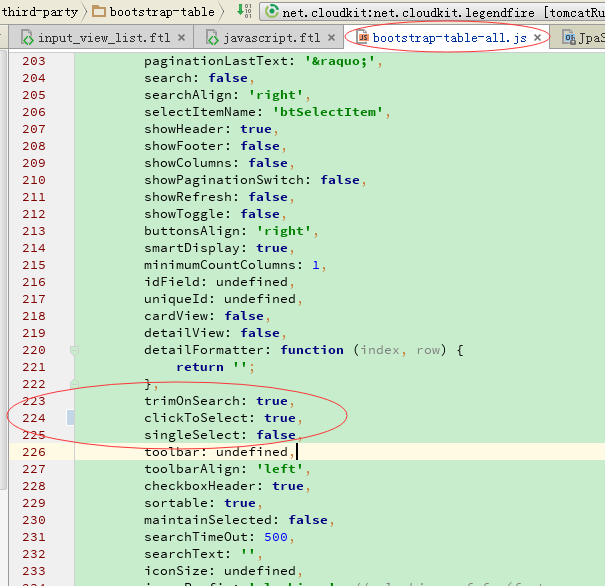Image resolution: width=605 pixels, height=586 pixels.
Task: Click the value 500 of searchTimeOut
Action: 276,537
